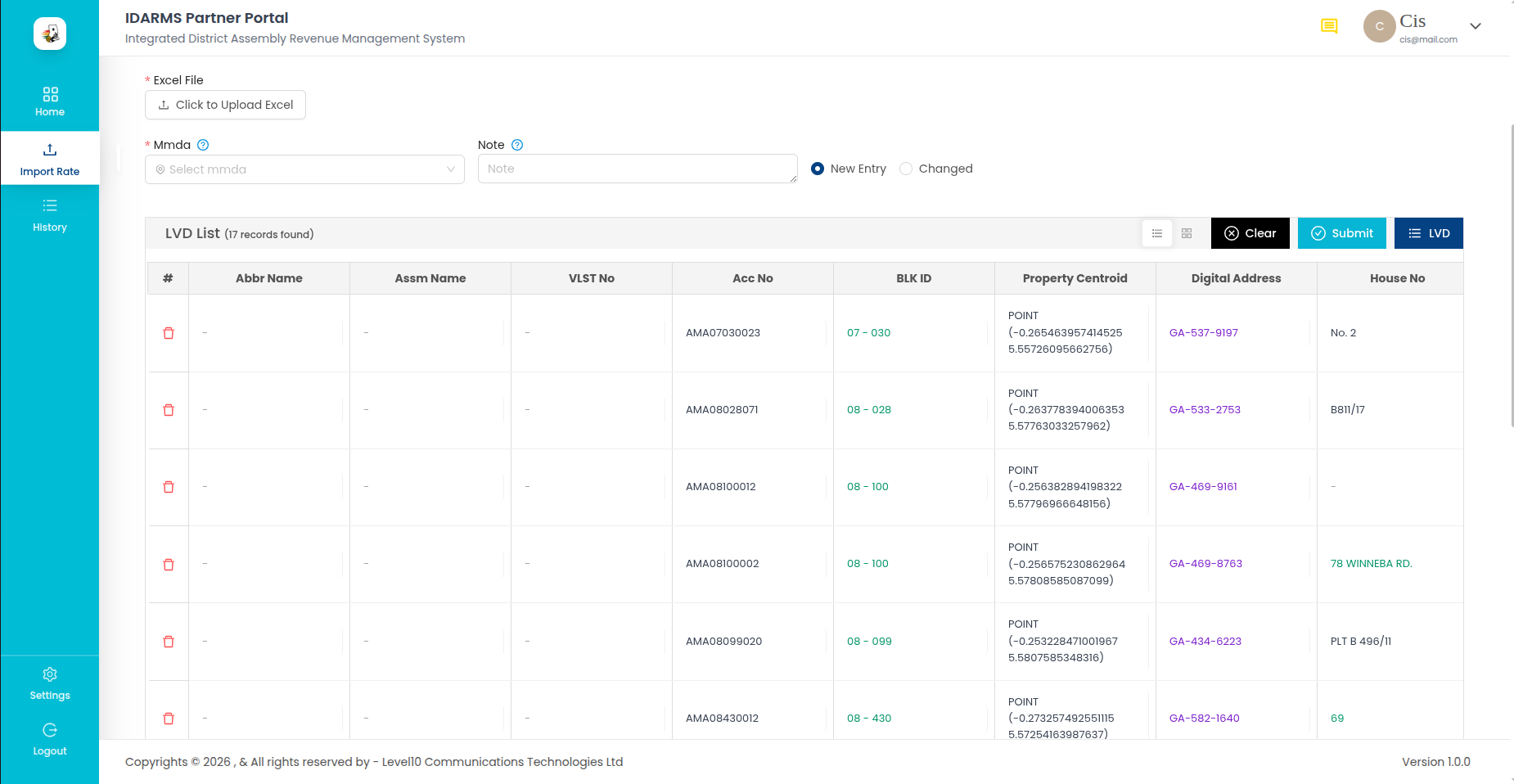Open the yellow chat message icon

pyautogui.click(x=1329, y=26)
